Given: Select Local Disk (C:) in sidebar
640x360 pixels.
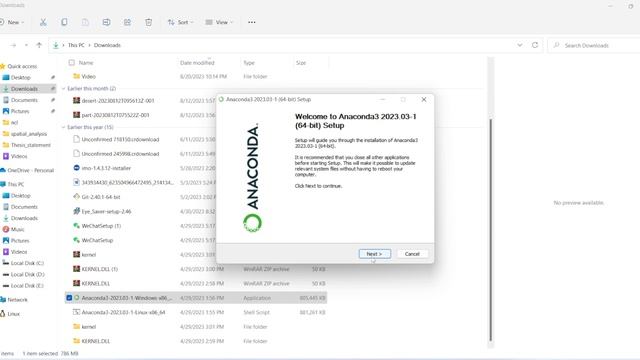Looking at the screenshot, I should pos(27,263).
